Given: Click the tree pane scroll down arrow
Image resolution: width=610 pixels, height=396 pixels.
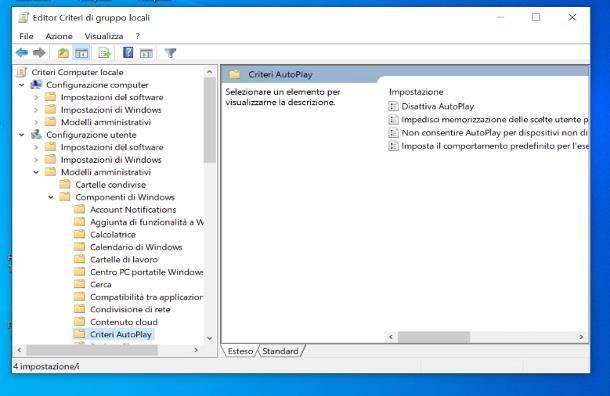Looking at the screenshot, I should 210,338.
